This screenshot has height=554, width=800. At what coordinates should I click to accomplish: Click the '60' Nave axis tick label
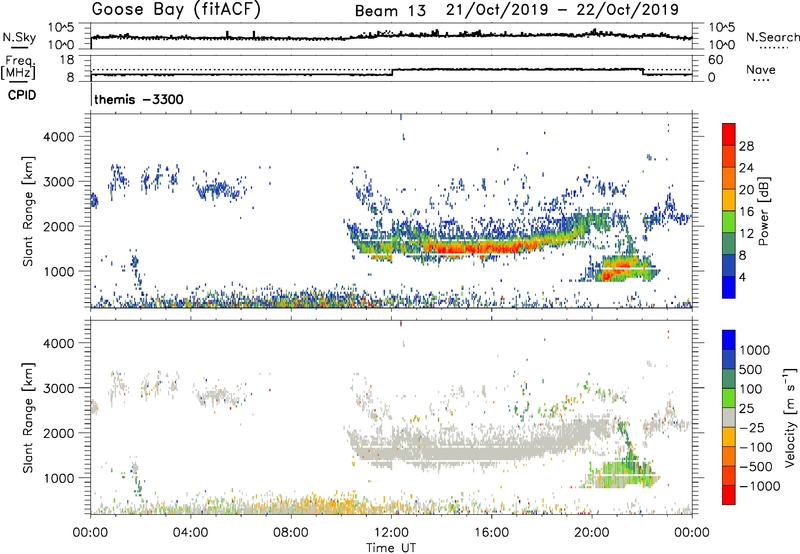716,60
